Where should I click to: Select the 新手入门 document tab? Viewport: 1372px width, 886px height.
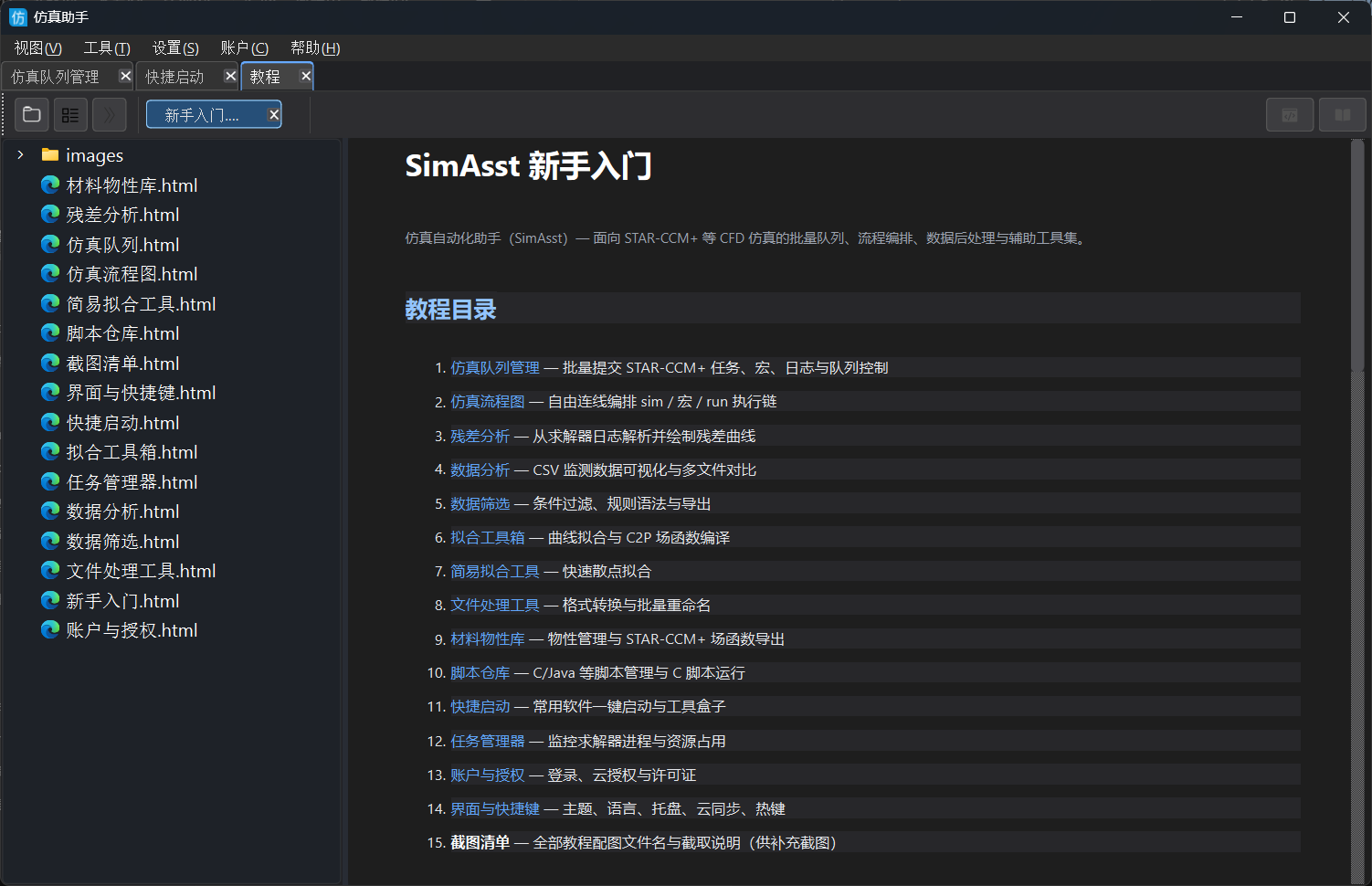(x=214, y=115)
